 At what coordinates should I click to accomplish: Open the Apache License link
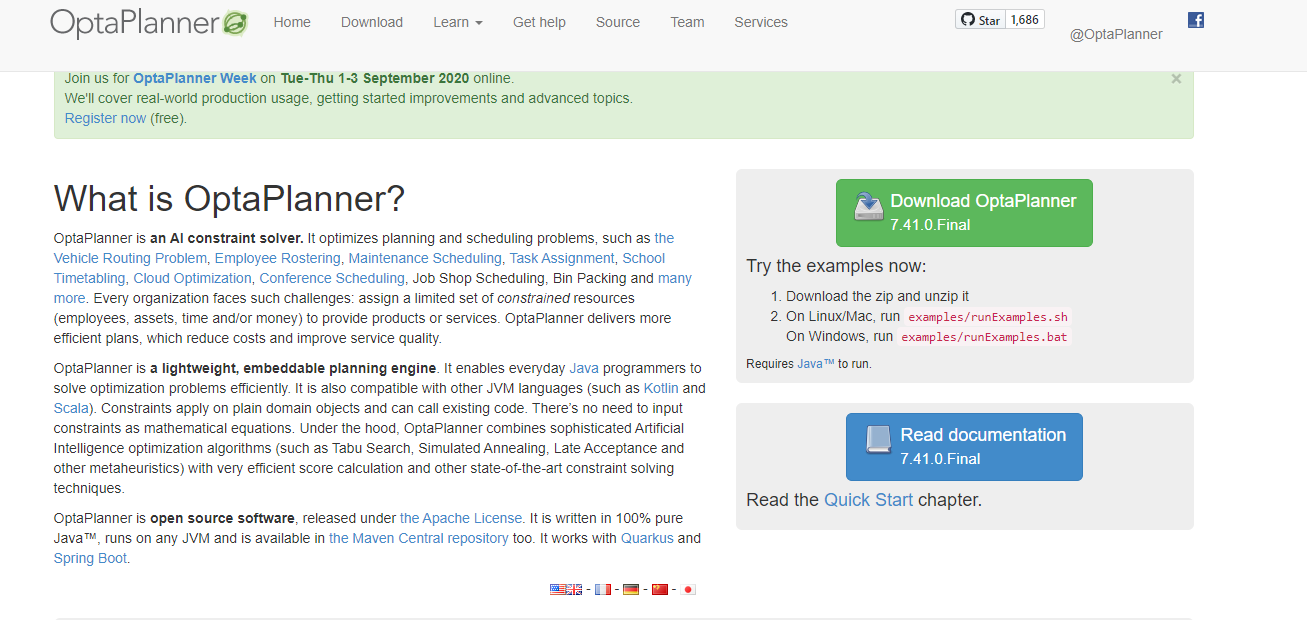(461, 518)
